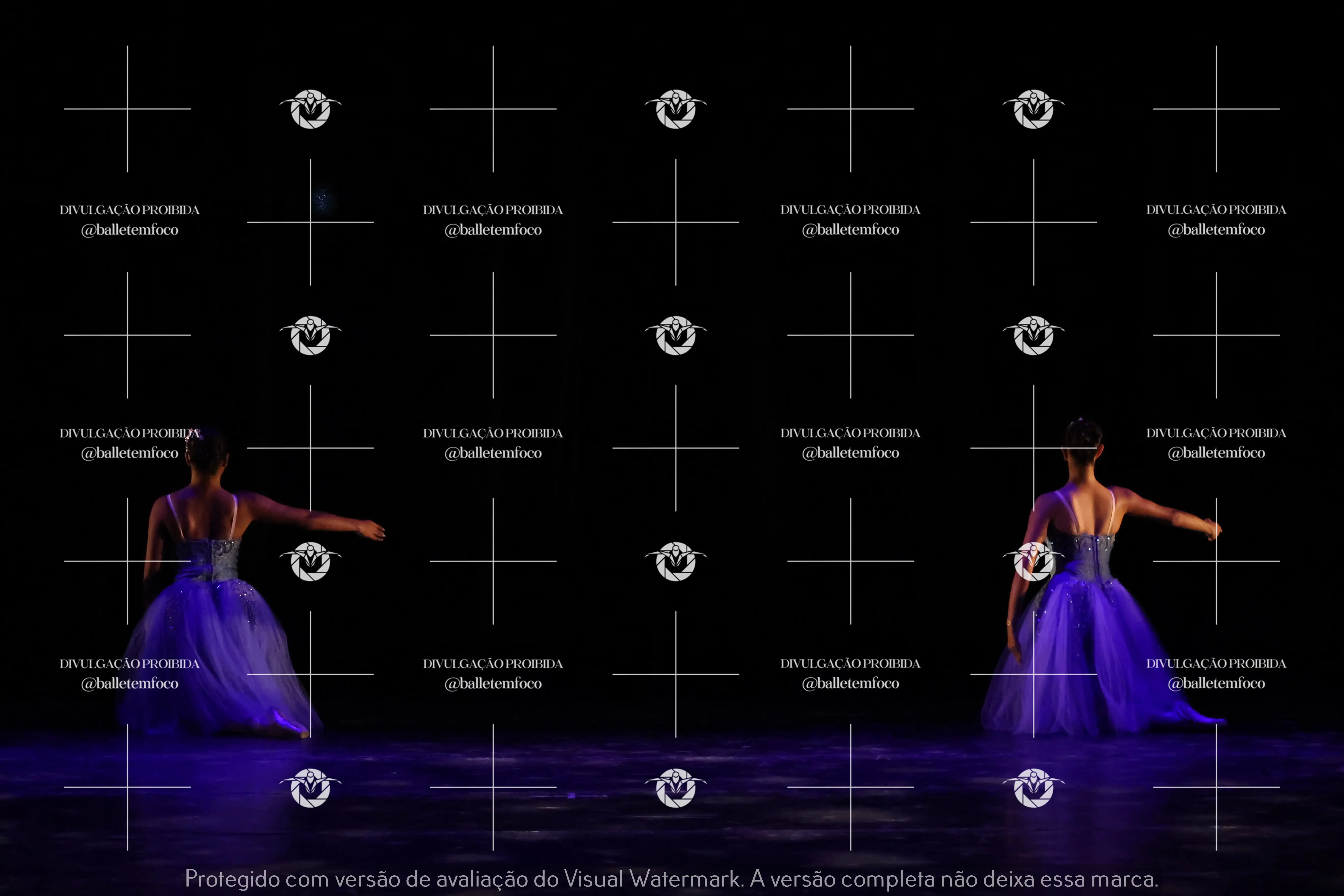Viewport: 1344px width, 896px height.
Task: Click the center logo watermark in the image middle
Action: (x=675, y=335)
